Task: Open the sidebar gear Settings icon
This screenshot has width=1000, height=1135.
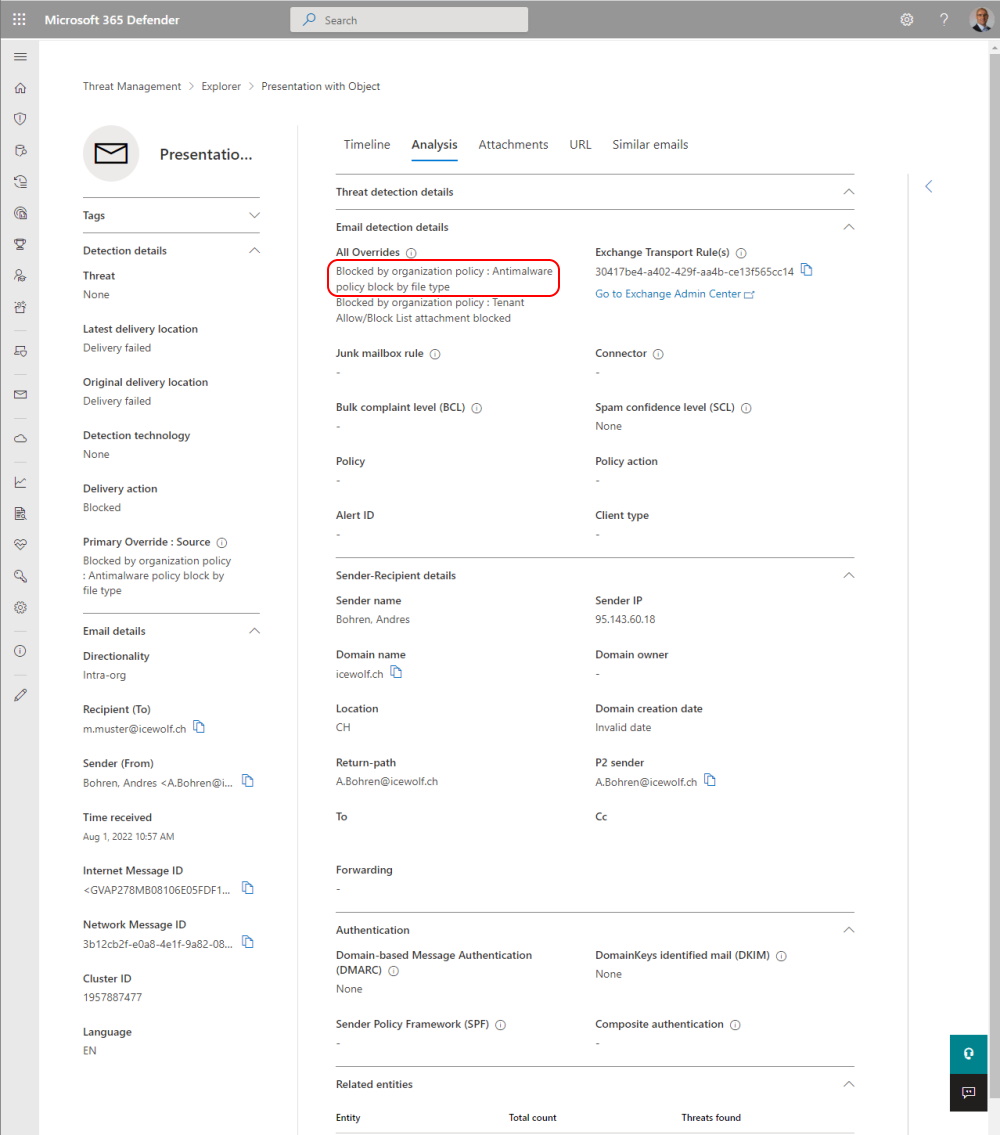Action: tap(20, 607)
